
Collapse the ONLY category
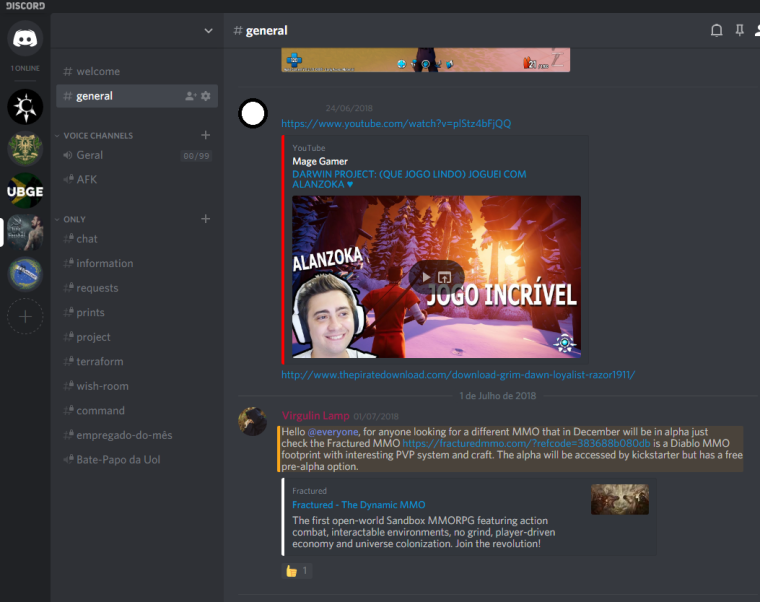74,220
